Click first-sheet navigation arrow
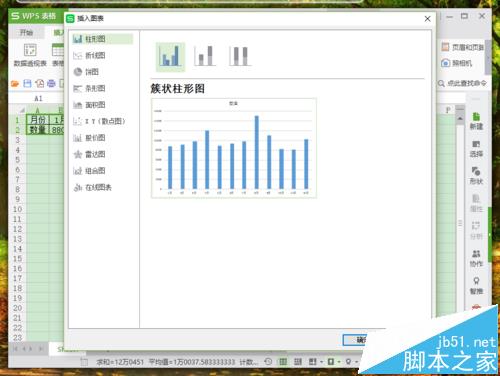The width and height of the screenshot is (500, 376). 15,349
